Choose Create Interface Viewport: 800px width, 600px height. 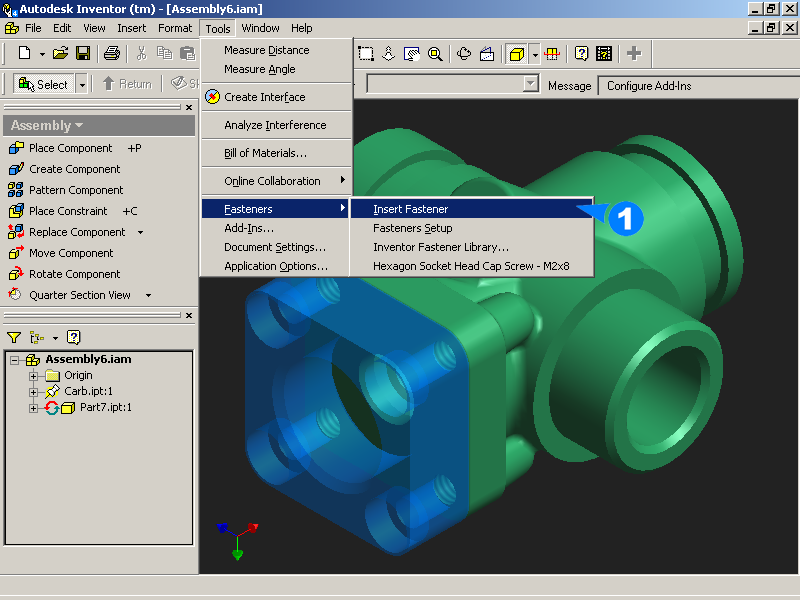point(276,97)
